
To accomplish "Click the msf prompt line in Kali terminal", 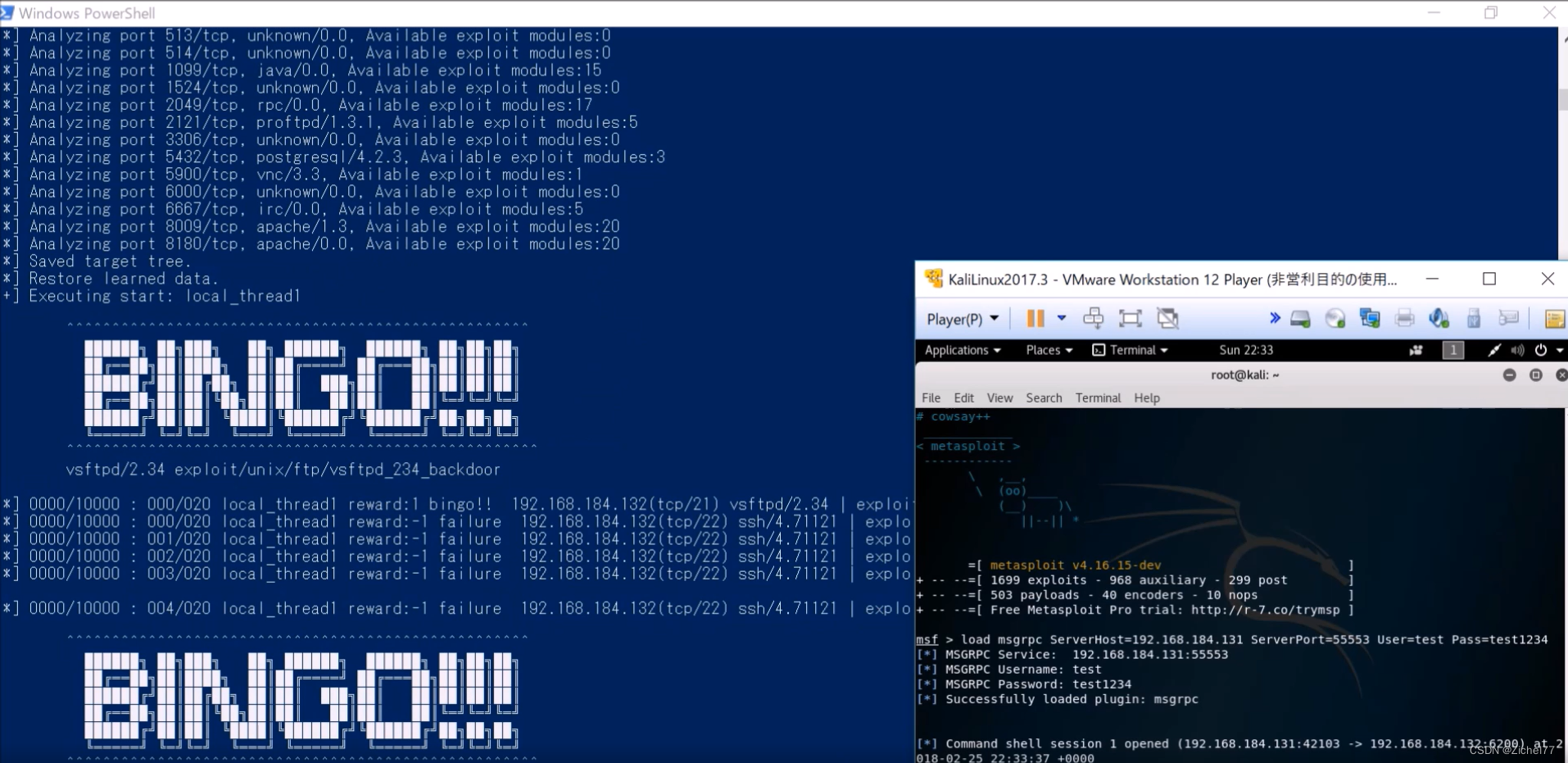I will [x=1232, y=639].
